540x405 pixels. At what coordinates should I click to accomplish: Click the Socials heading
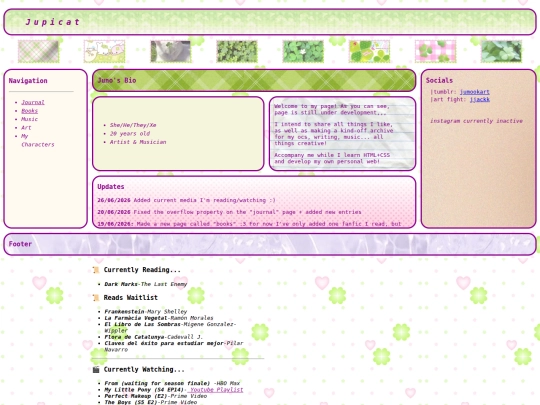coord(439,80)
